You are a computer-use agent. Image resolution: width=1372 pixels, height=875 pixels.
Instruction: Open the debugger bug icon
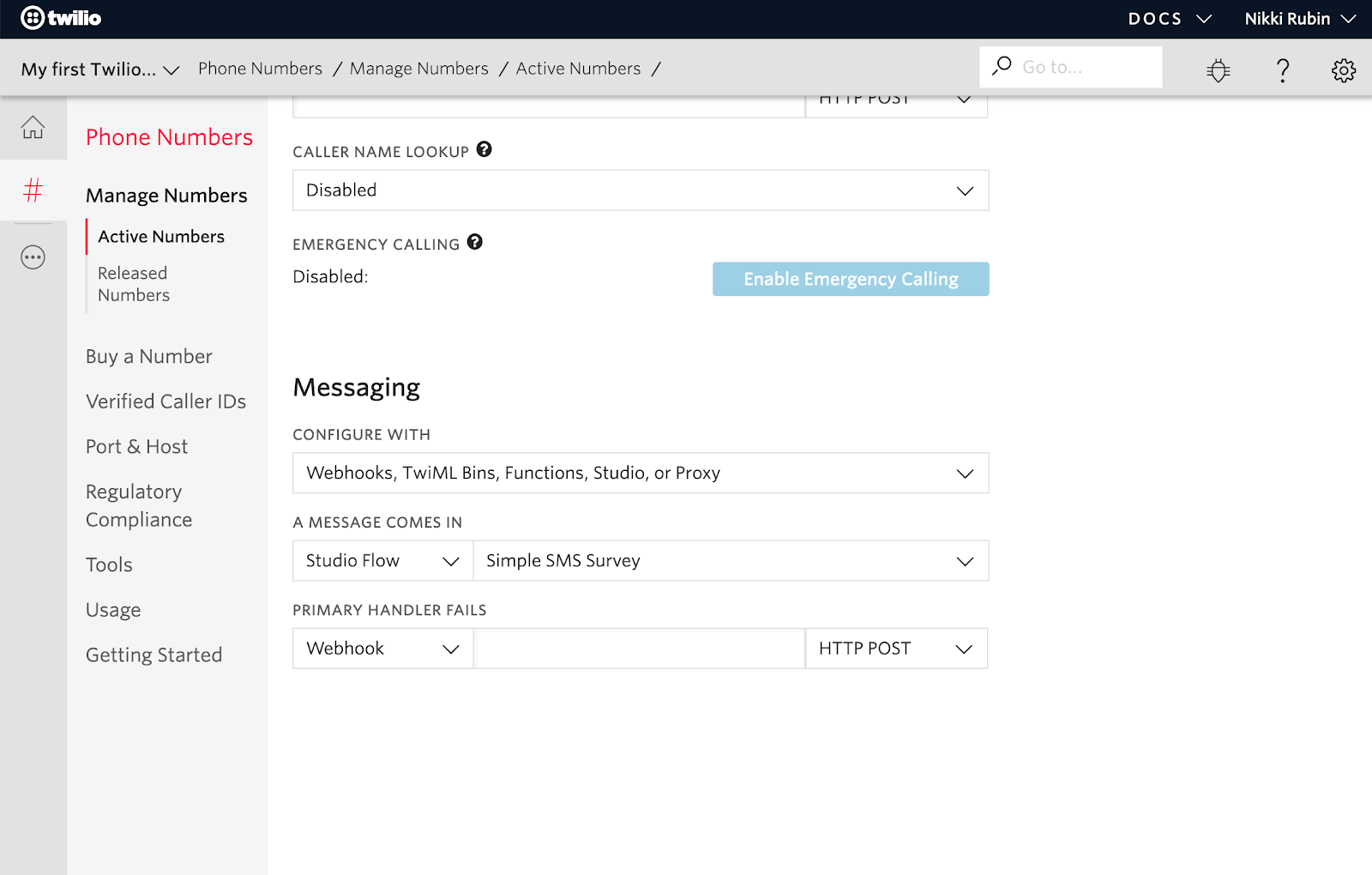tap(1218, 69)
